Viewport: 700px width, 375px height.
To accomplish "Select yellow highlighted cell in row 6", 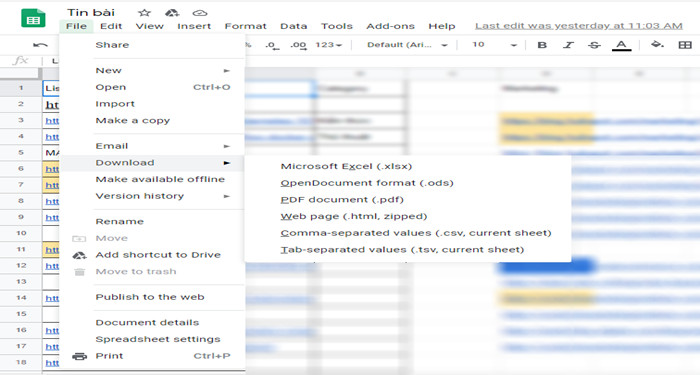I will (51, 169).
